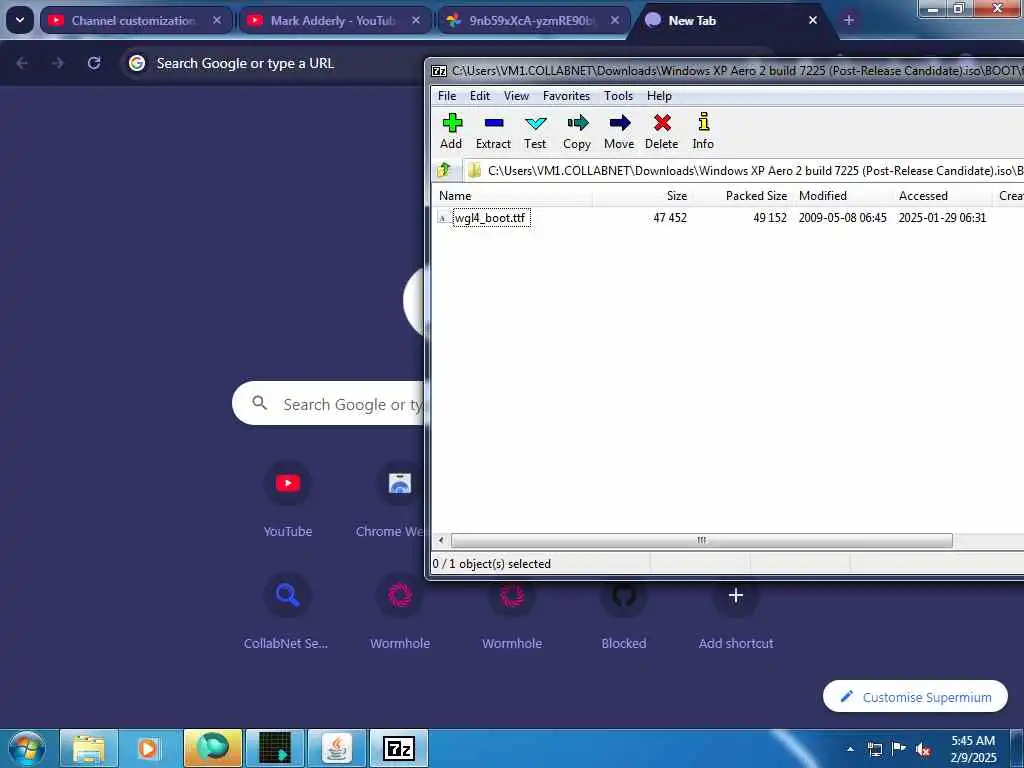This screenshot has width=1024, height=768.
Task: Select the wgl4_boot.ttf file
Action: [x=491, y=217]
